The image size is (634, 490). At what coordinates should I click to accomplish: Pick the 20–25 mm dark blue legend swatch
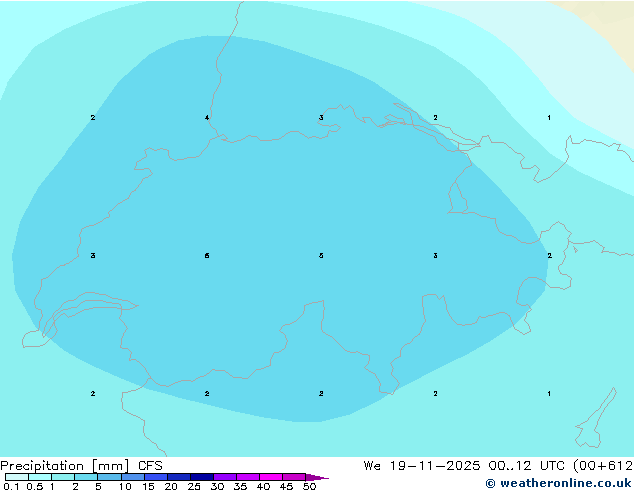pos(179,477)
